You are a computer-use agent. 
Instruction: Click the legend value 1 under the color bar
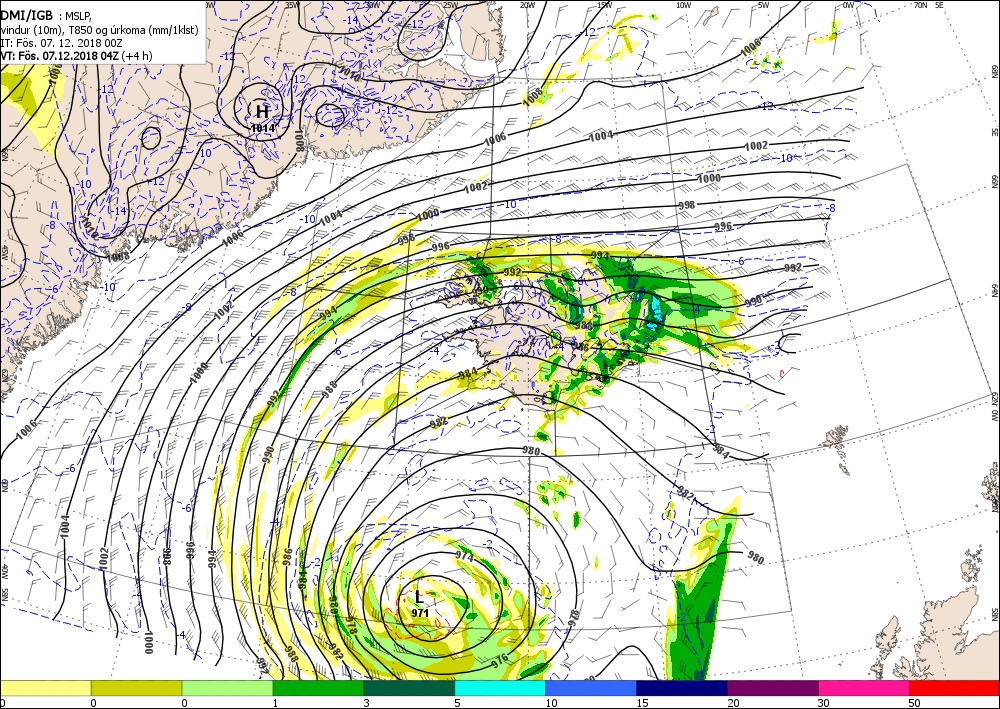(276, 703)
